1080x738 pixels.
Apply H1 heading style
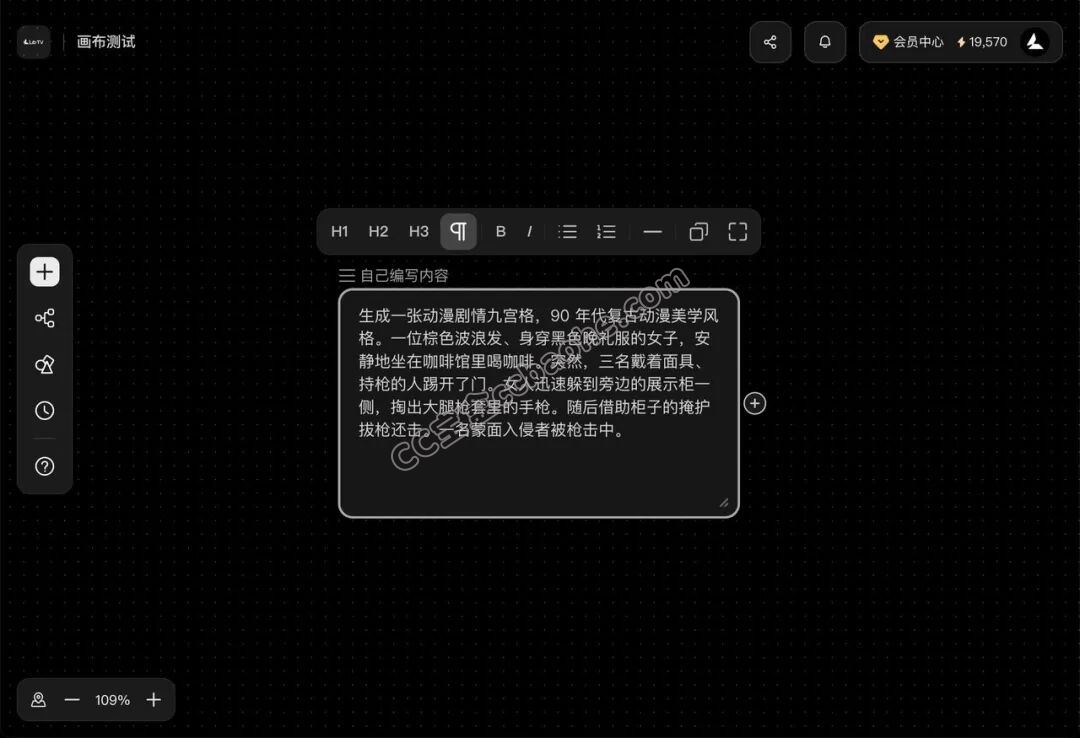tap(340, 232)
